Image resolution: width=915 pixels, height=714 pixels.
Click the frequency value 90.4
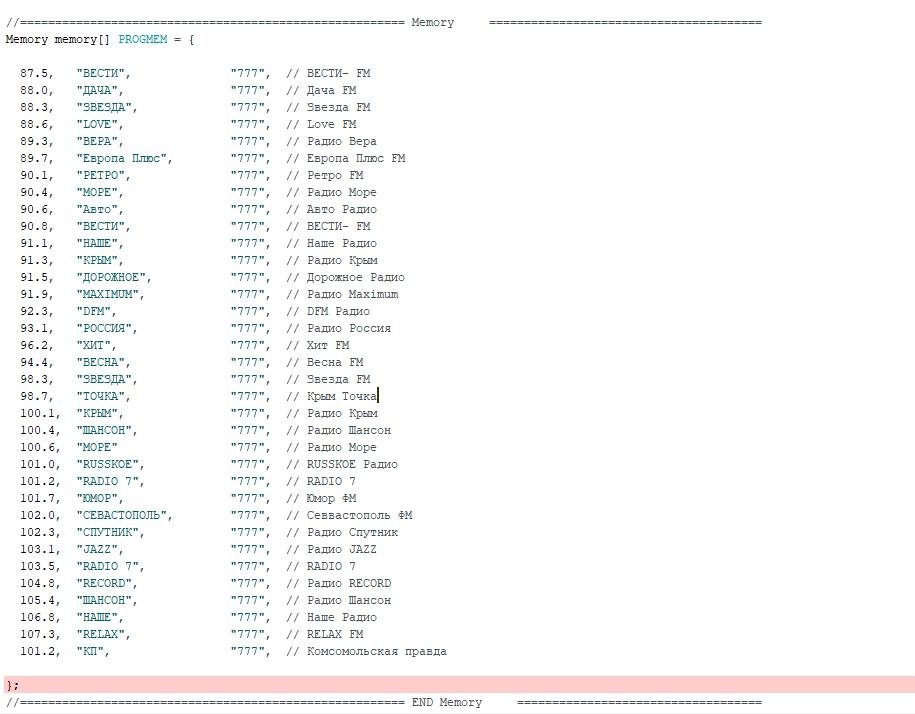(x=36, y=192)
